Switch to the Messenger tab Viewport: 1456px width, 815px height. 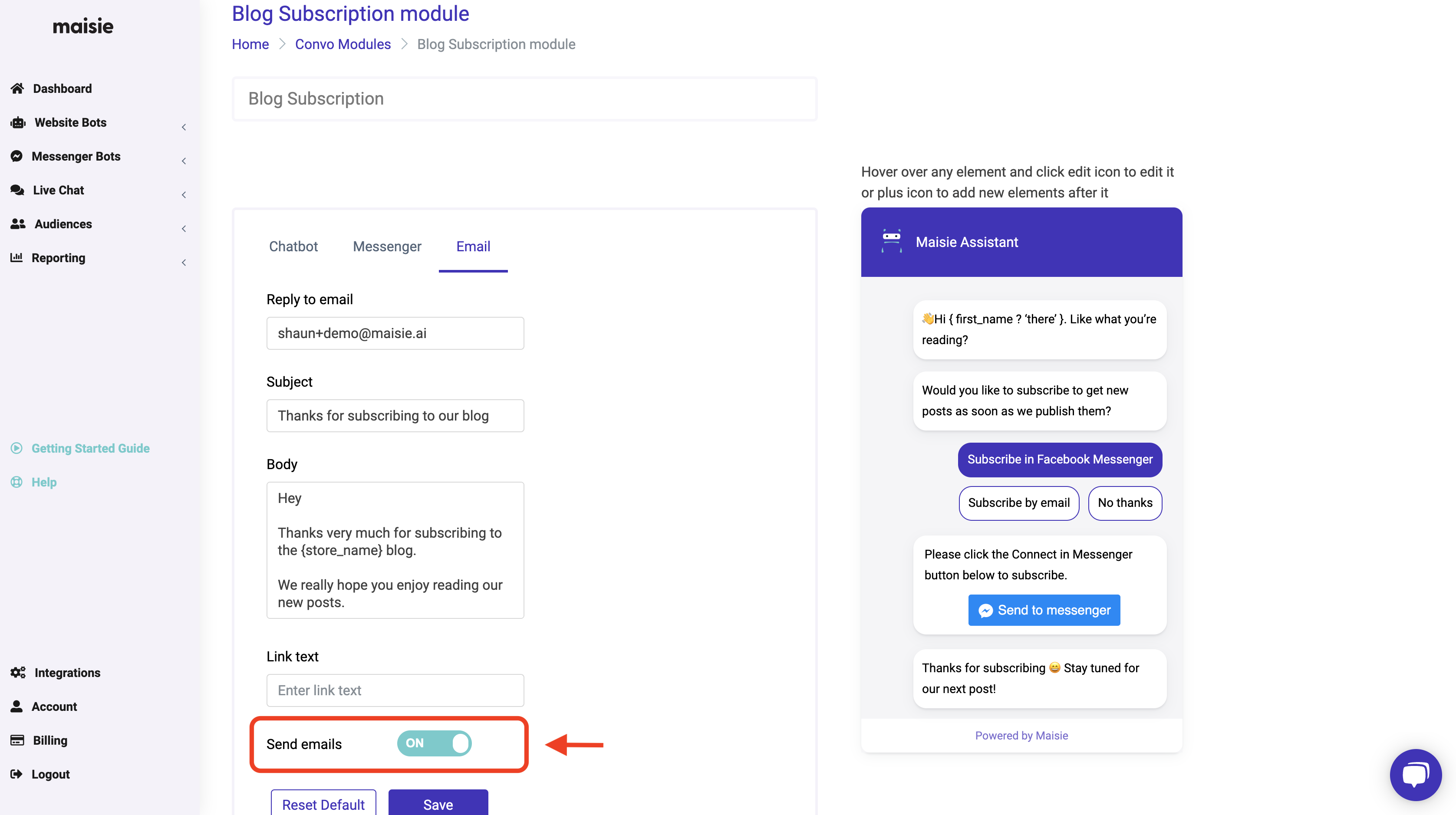click(387, 246)
